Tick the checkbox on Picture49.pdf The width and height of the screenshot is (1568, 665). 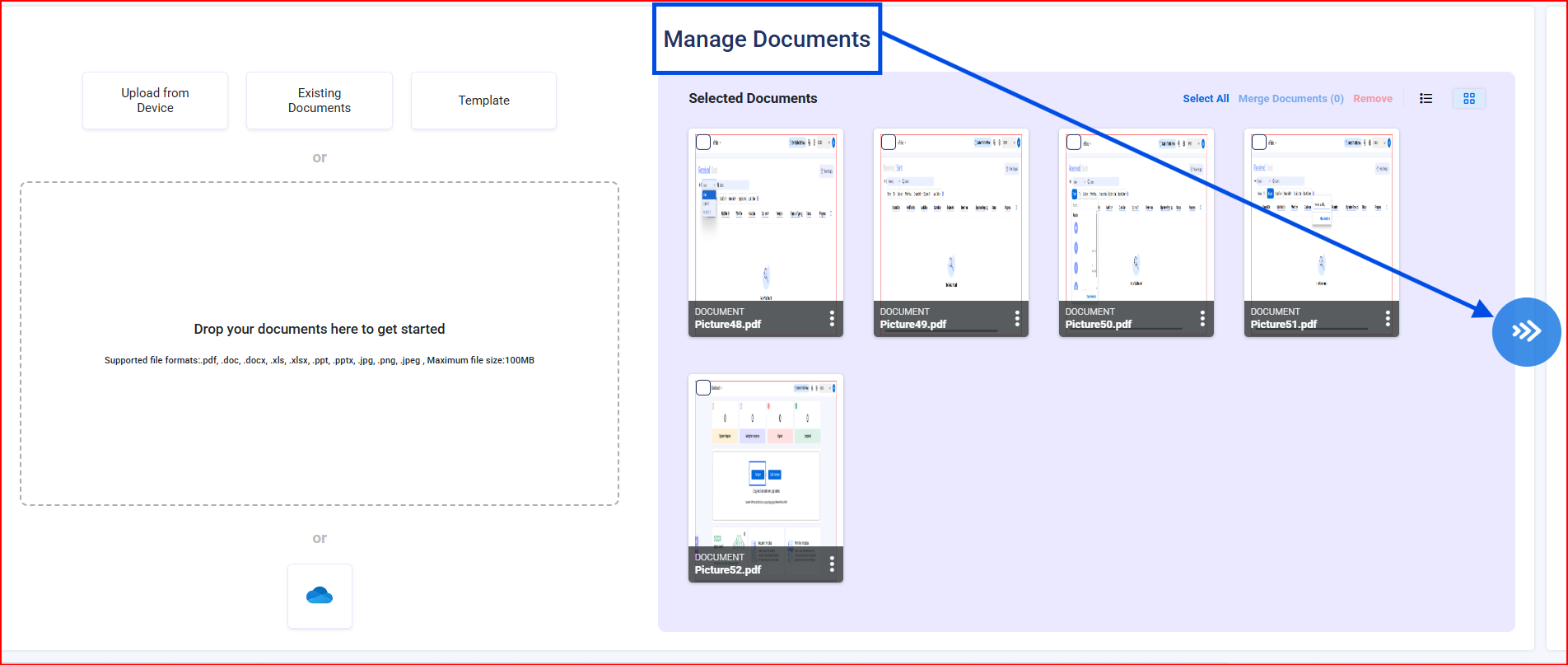click(x=889, y=143)
